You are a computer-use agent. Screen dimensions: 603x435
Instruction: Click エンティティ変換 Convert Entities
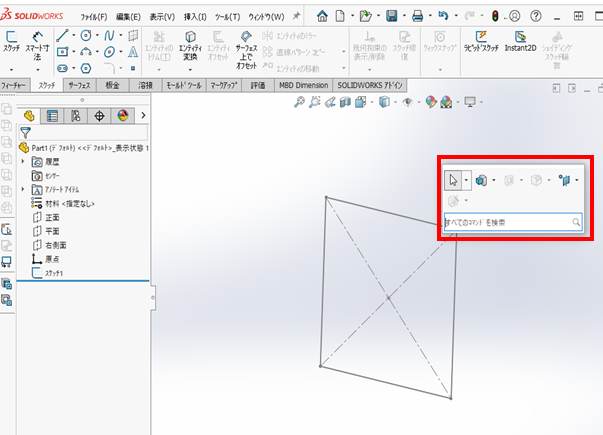pos(190,45)
